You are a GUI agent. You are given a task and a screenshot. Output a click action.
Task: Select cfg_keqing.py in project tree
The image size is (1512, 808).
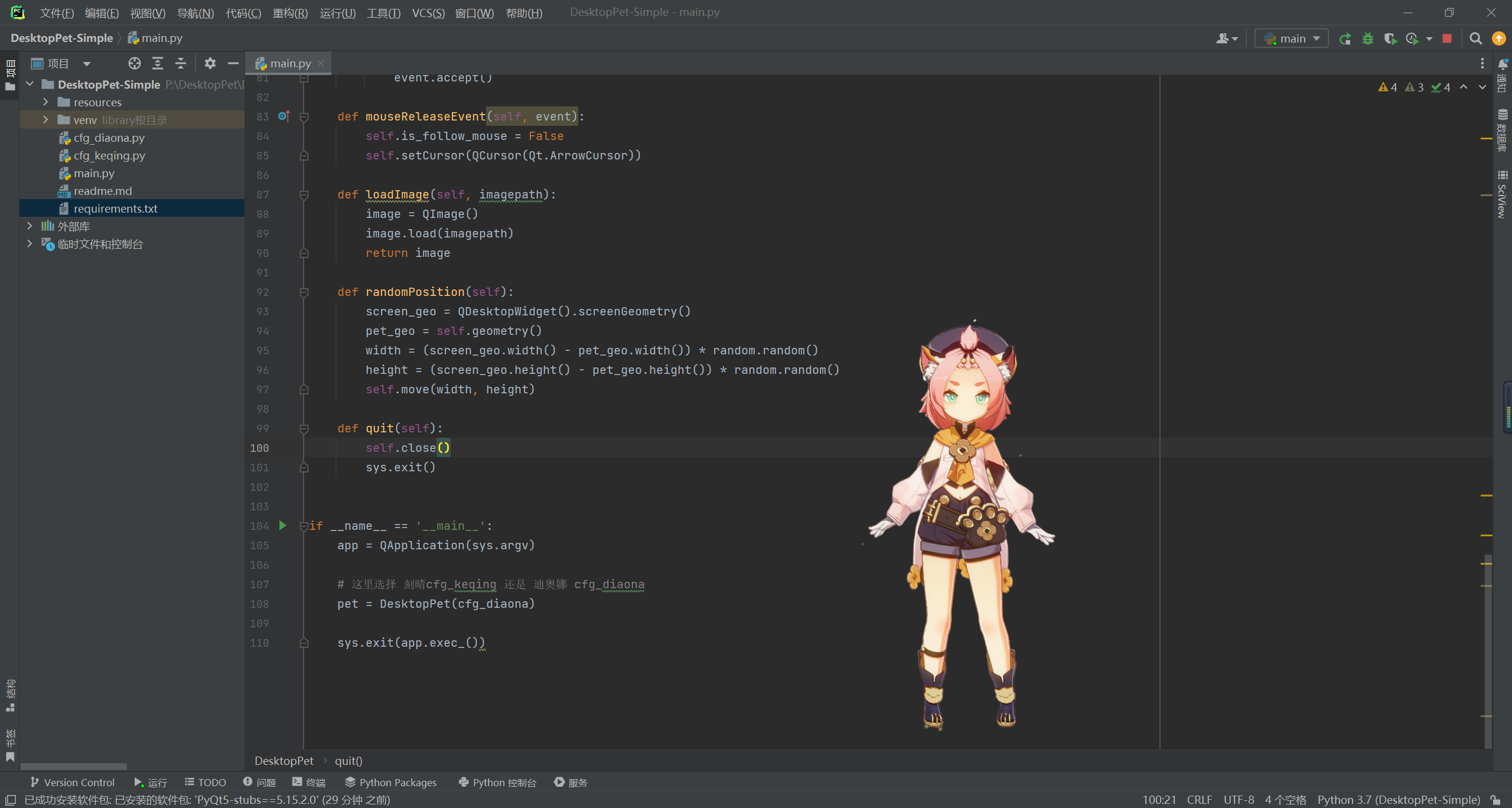click(x=109, y=155)
